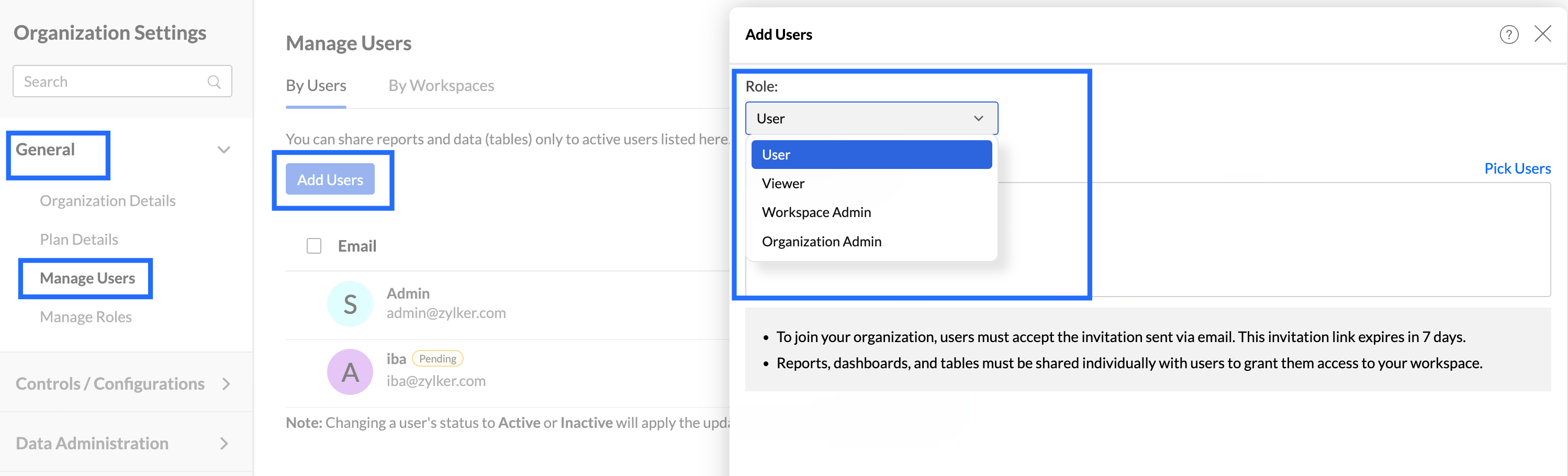
Task: Click the Pick Users link
Action: pyautogui.click(x=1517, y=168)
